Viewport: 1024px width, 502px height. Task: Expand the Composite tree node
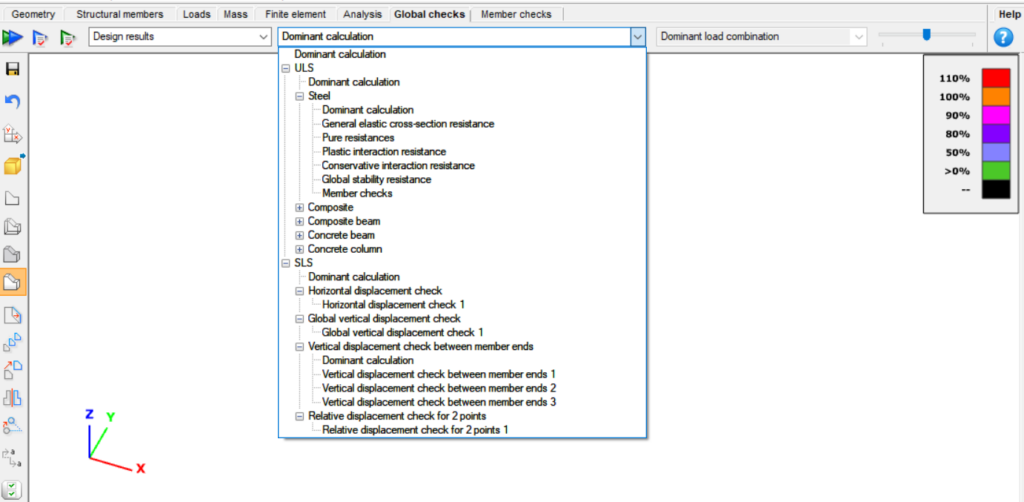tap(299, 208)
